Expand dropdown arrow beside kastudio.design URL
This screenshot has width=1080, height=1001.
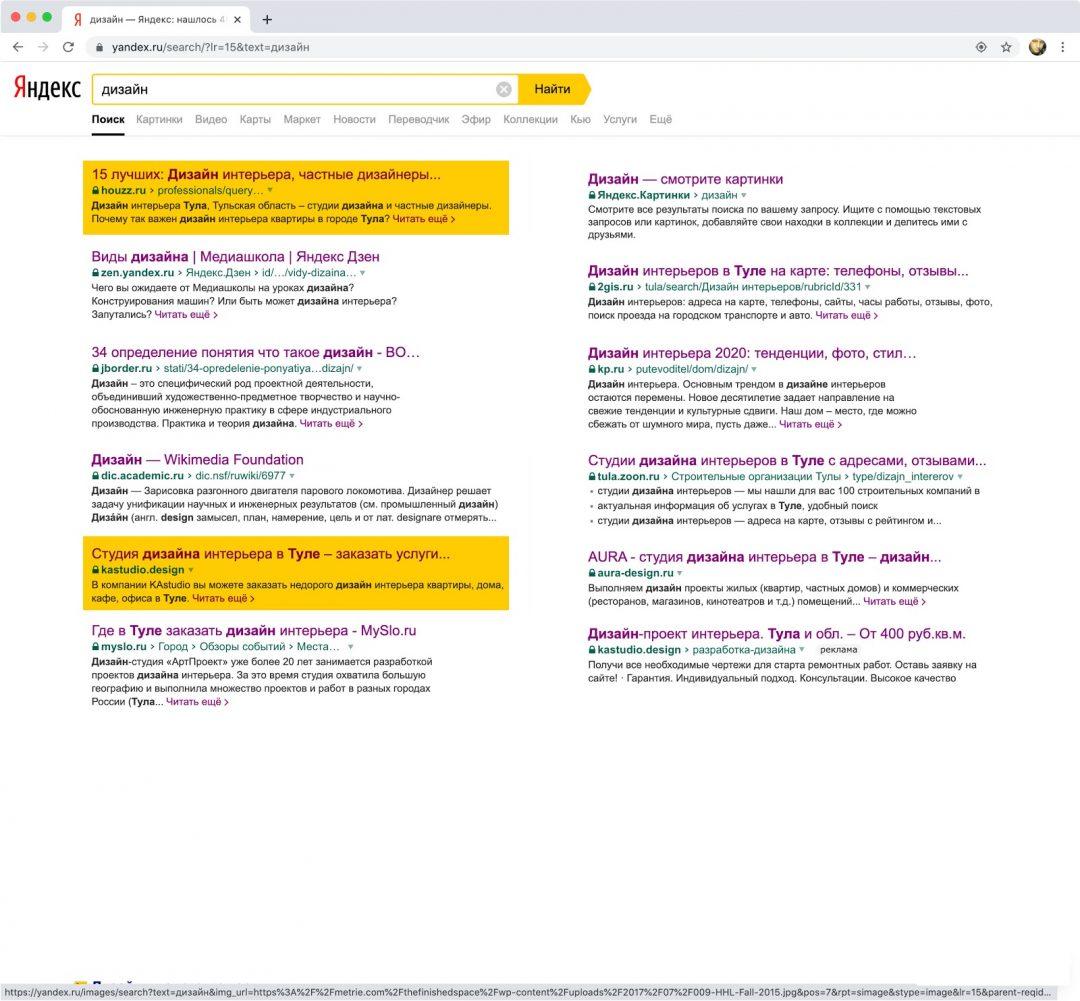pyautogui.click(x=191, y=570)
